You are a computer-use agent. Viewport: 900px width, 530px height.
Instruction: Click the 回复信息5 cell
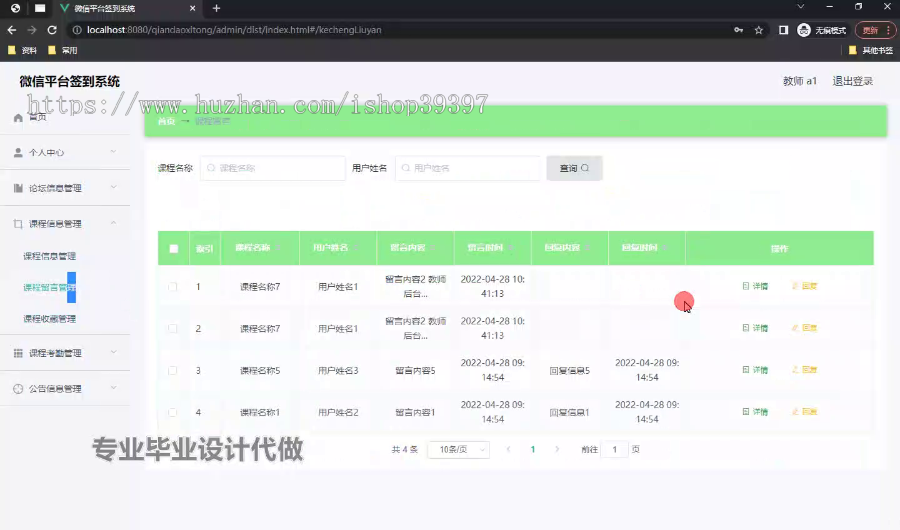(x=570, y=371)
